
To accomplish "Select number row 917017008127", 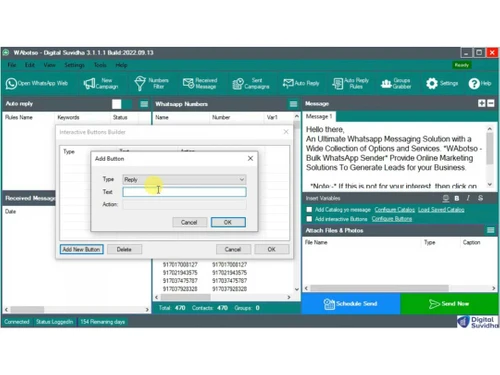I will click(x=205, y=265).
